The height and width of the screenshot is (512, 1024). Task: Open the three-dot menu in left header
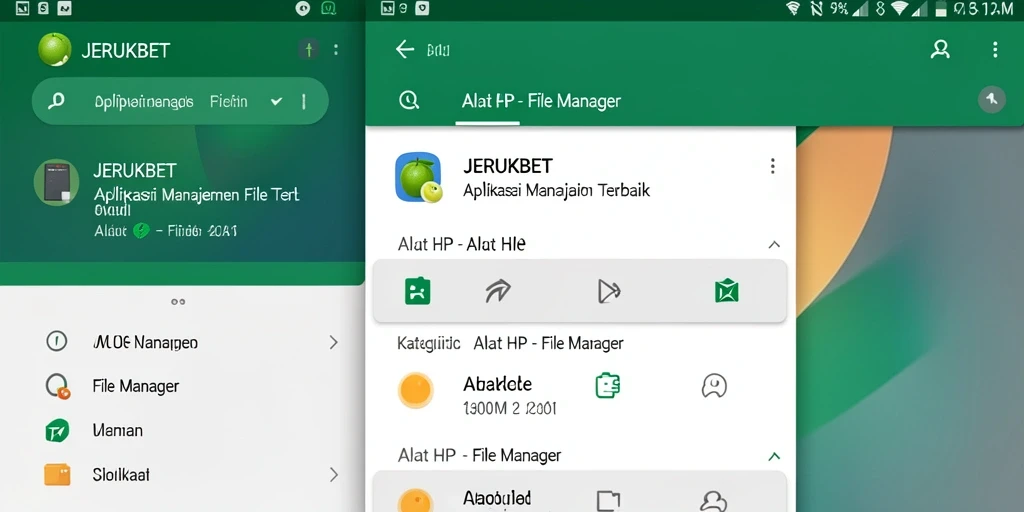tap(336, 50)
